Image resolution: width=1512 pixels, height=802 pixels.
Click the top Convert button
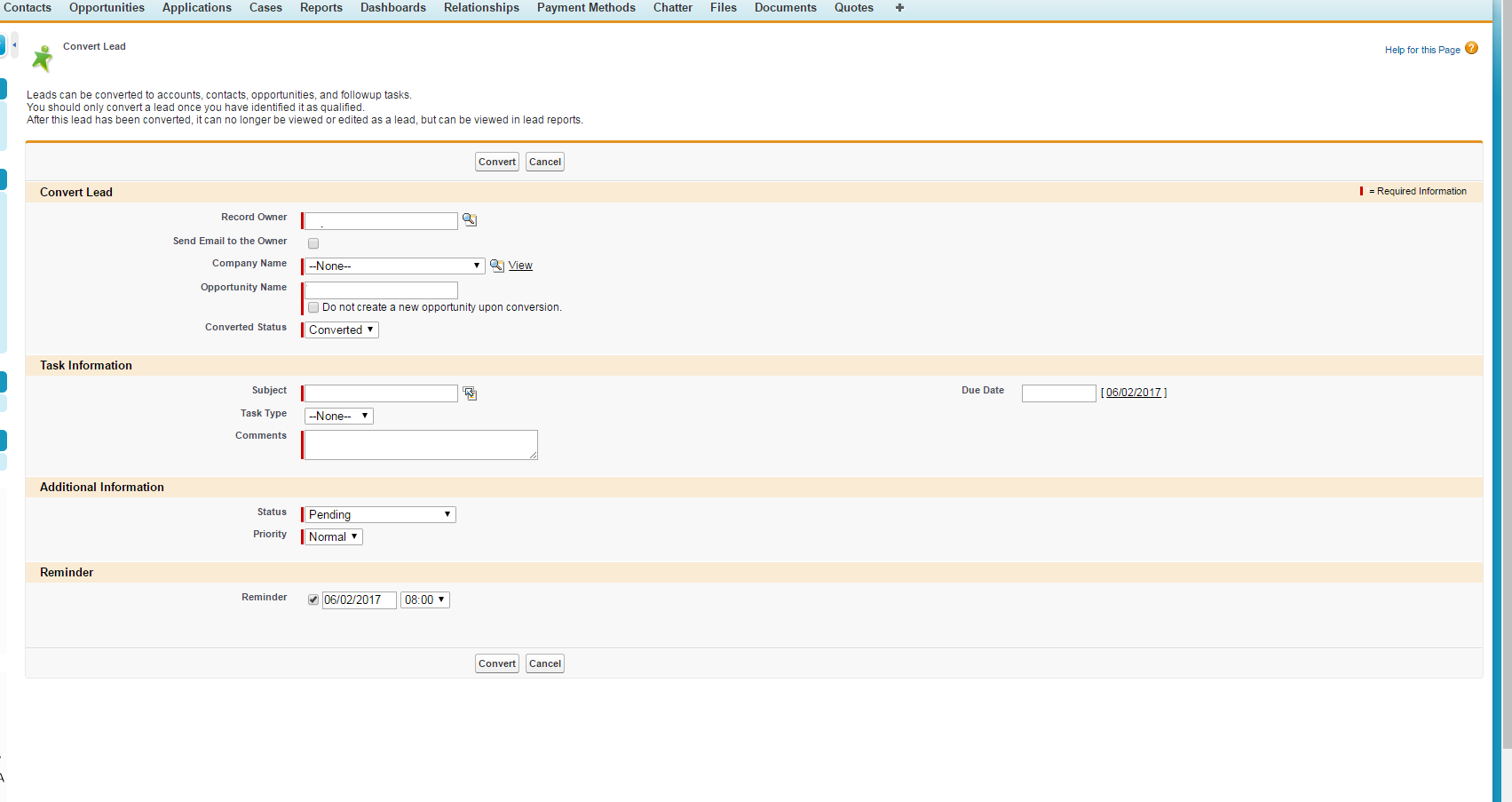click(x=497, y=162)
